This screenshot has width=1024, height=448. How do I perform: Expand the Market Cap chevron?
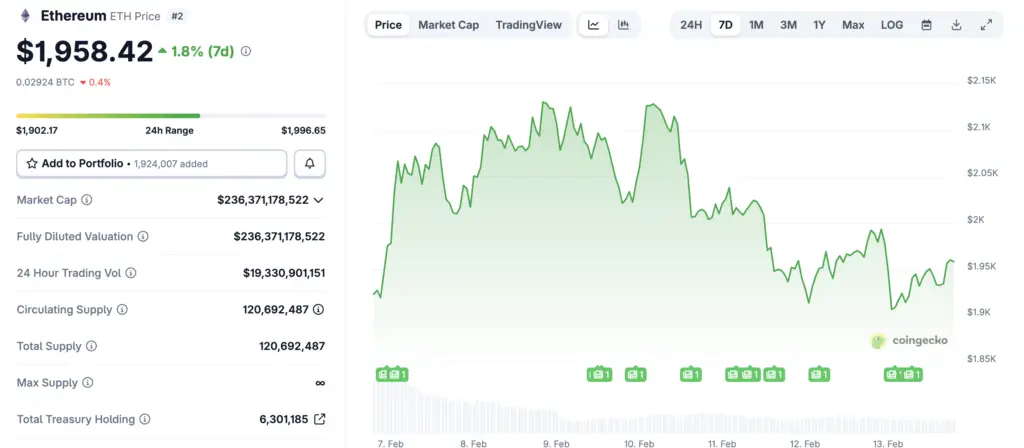(319, 200)
